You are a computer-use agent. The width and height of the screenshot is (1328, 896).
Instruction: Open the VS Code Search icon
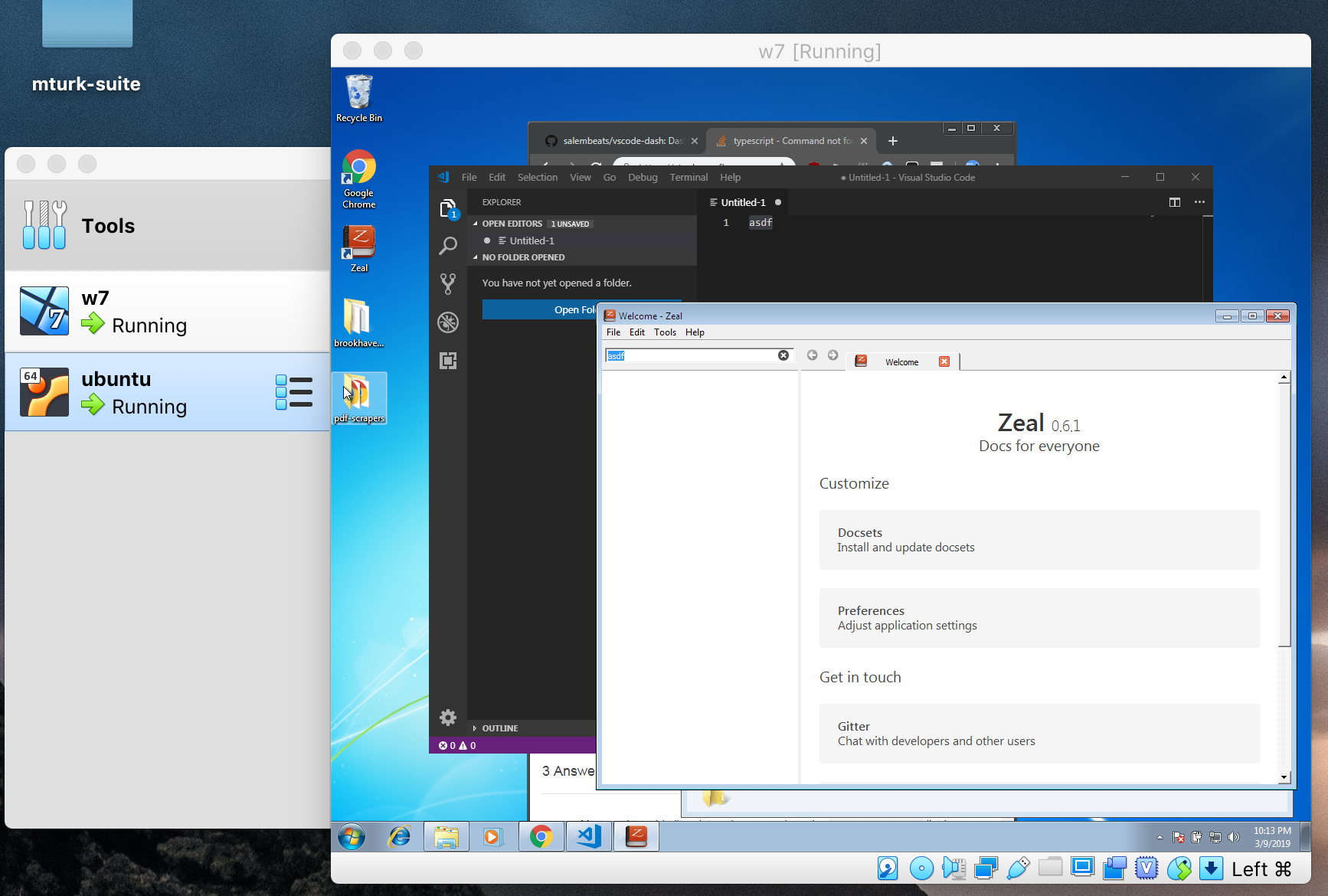[x=448, y=246]
